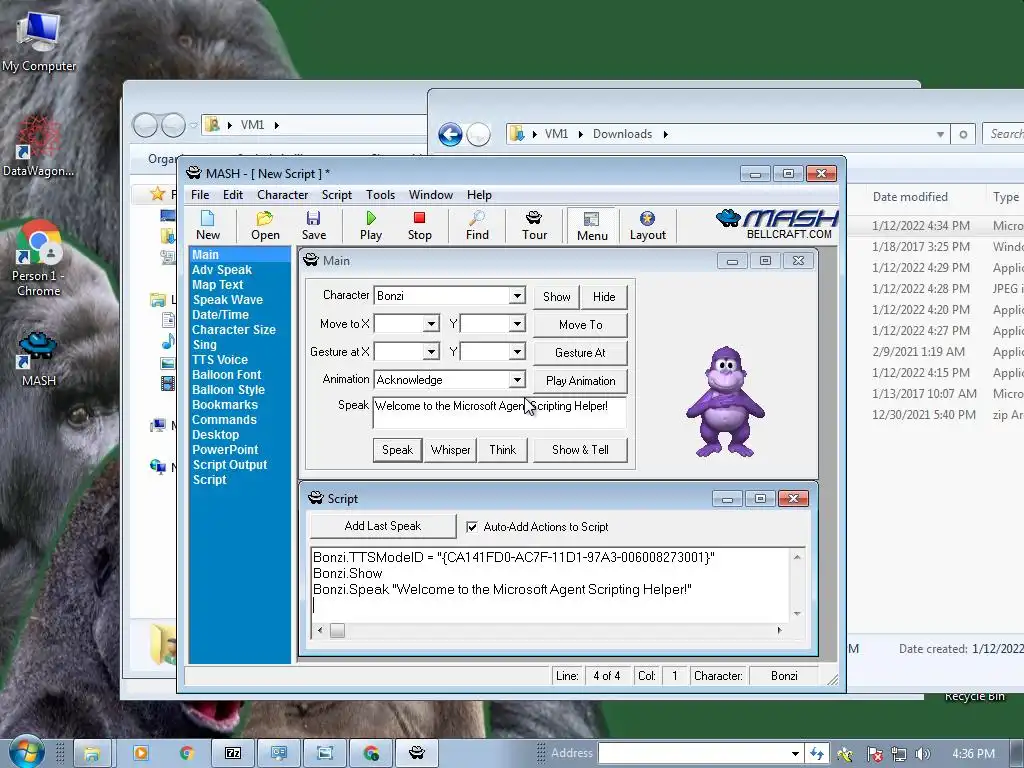Open Windows Explorer from the taskbar
1024x768 pixels.
click(x=92, y=754)
